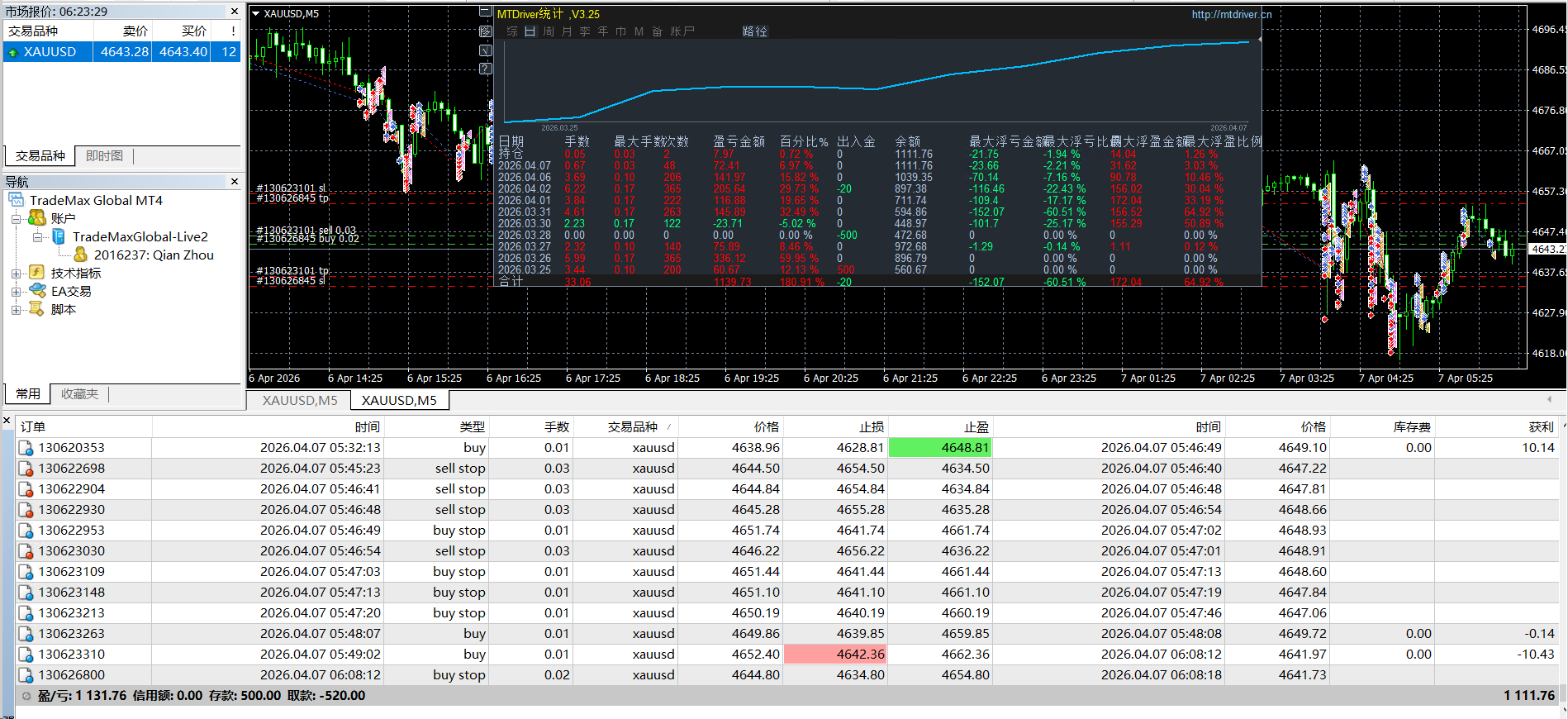Toggle the 周 weekly view in MTDriver

549,31
